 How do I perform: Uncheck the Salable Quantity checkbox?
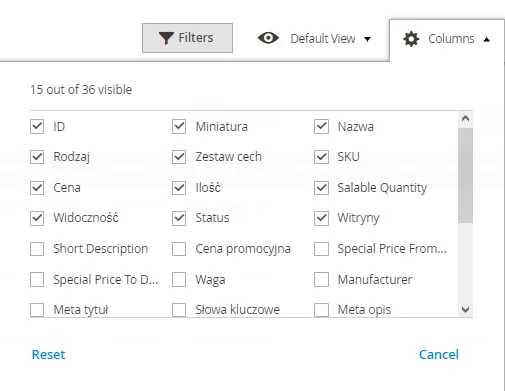click(x=321, y=188)
